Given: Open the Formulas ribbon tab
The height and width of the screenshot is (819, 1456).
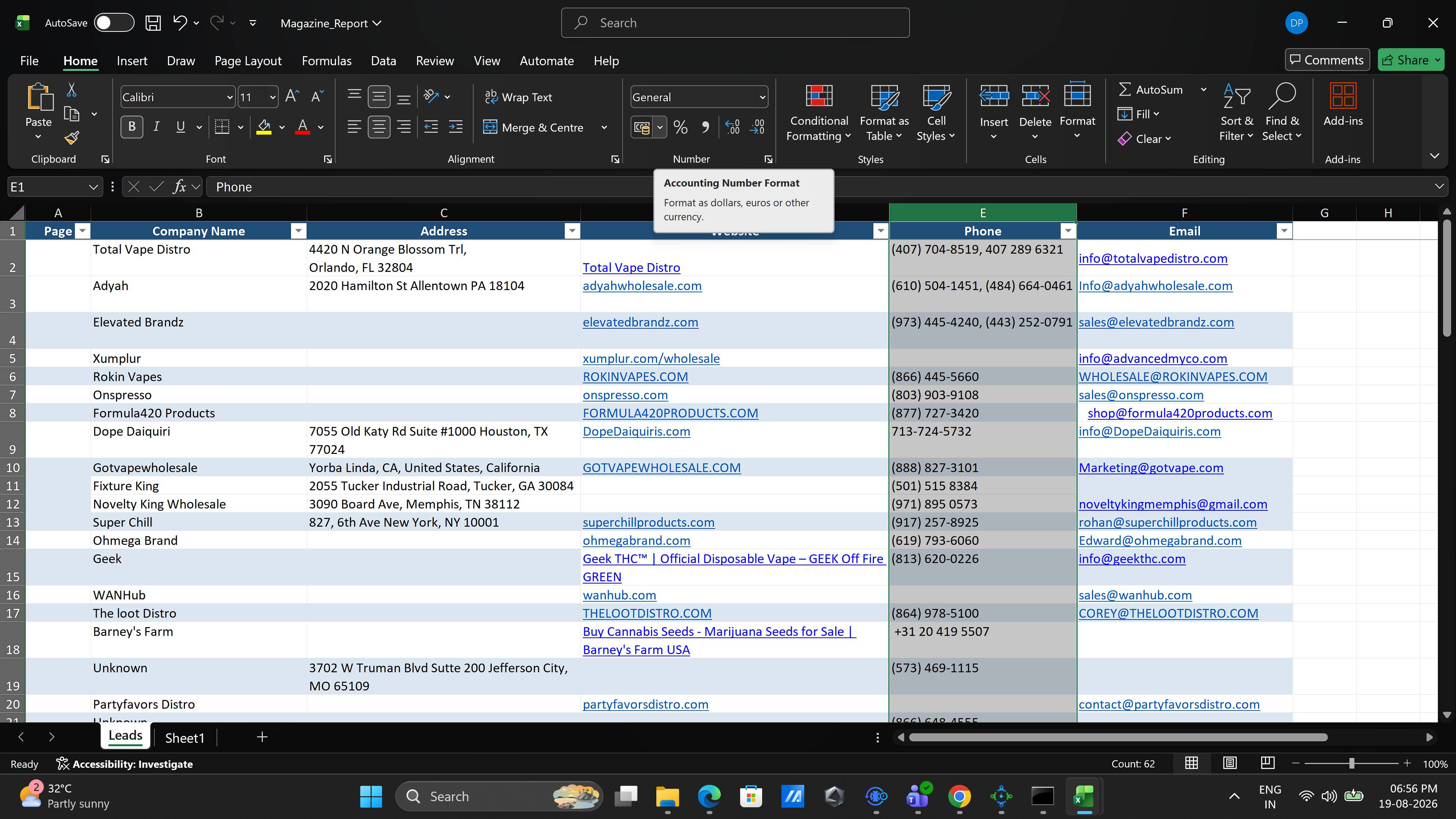Looking at the screenshot, I should point(326,61).
